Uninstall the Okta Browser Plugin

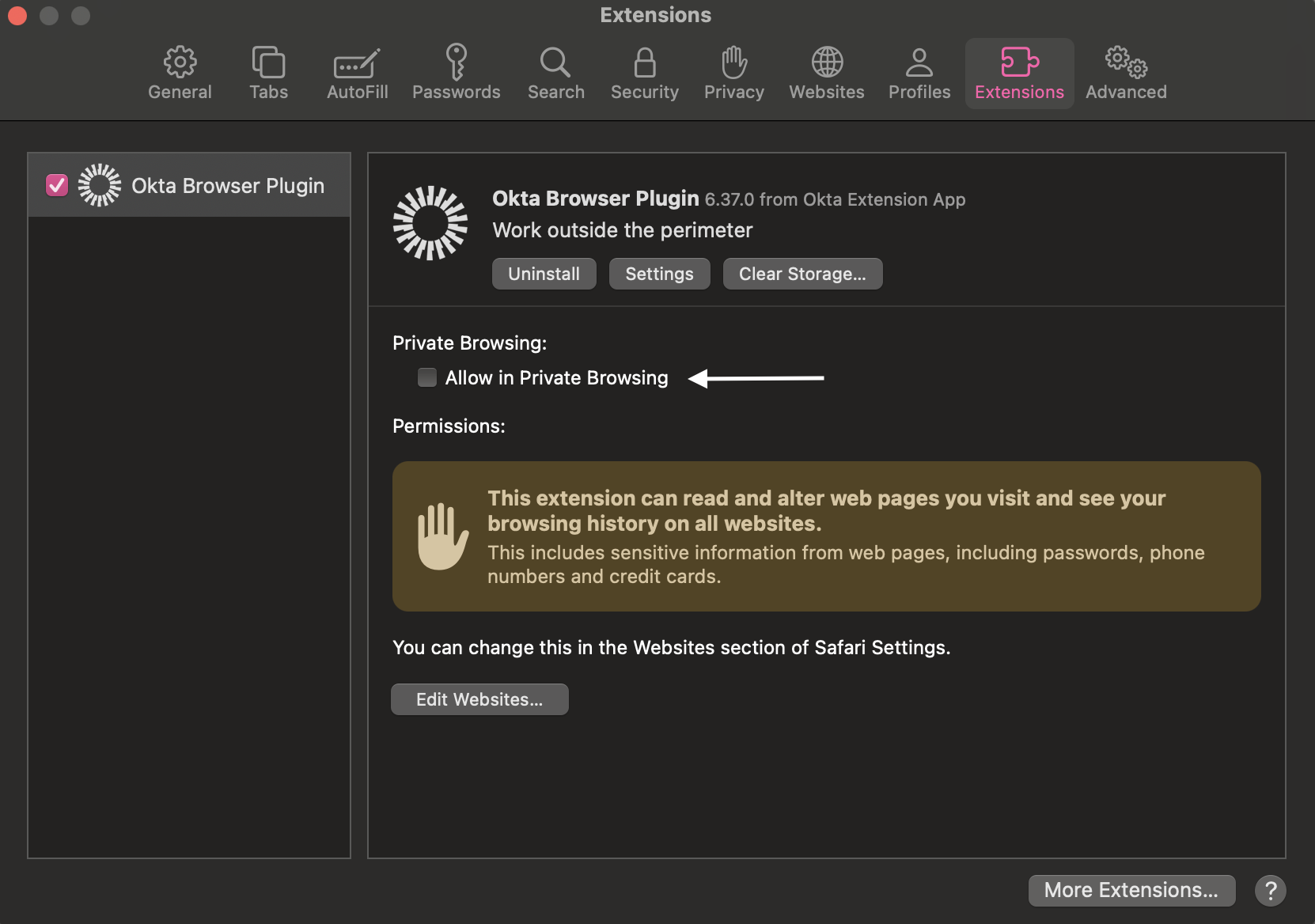coord(544,274)
